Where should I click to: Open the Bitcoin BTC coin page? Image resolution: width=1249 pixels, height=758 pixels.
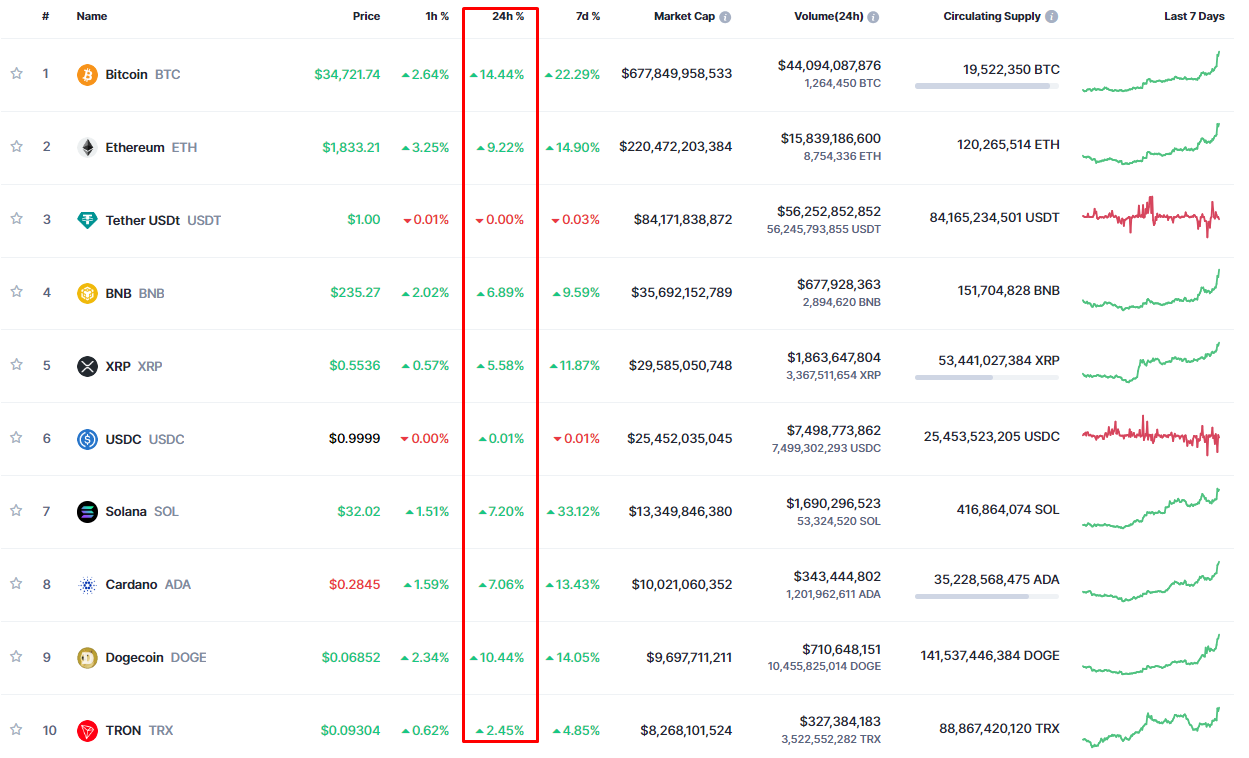[143, 75]
